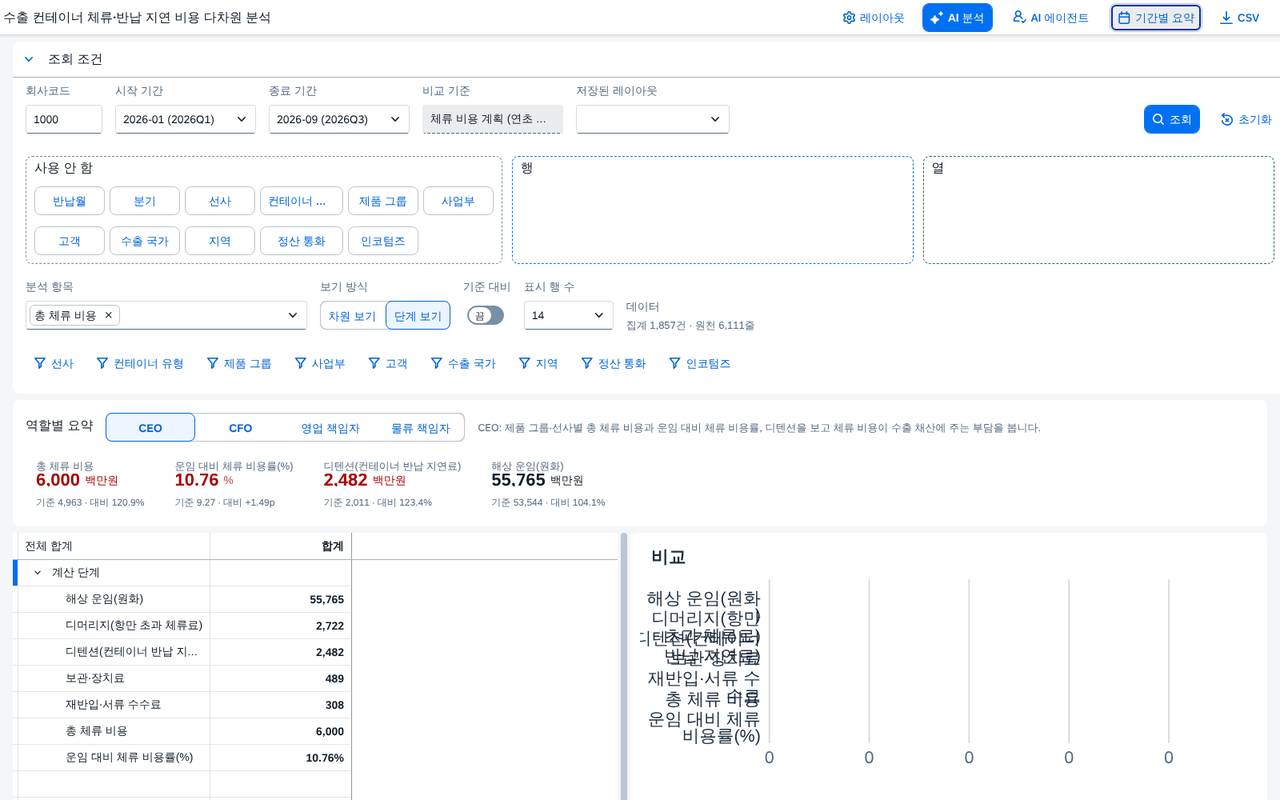Open the 사업부 filter
This screenshot has height=800, width=1280.
tap(320, 363)
